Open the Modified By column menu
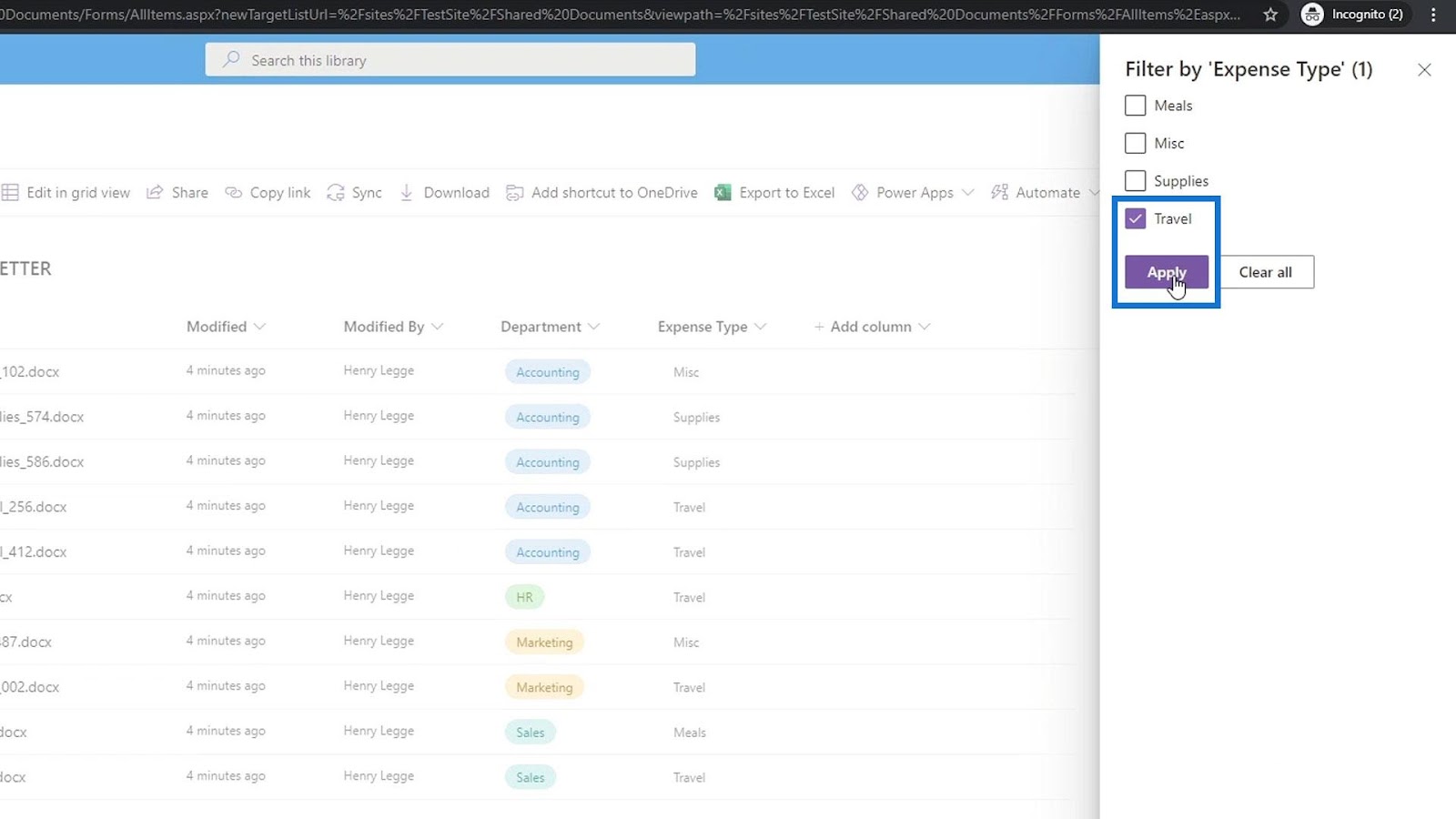 [x=393, y=327]
